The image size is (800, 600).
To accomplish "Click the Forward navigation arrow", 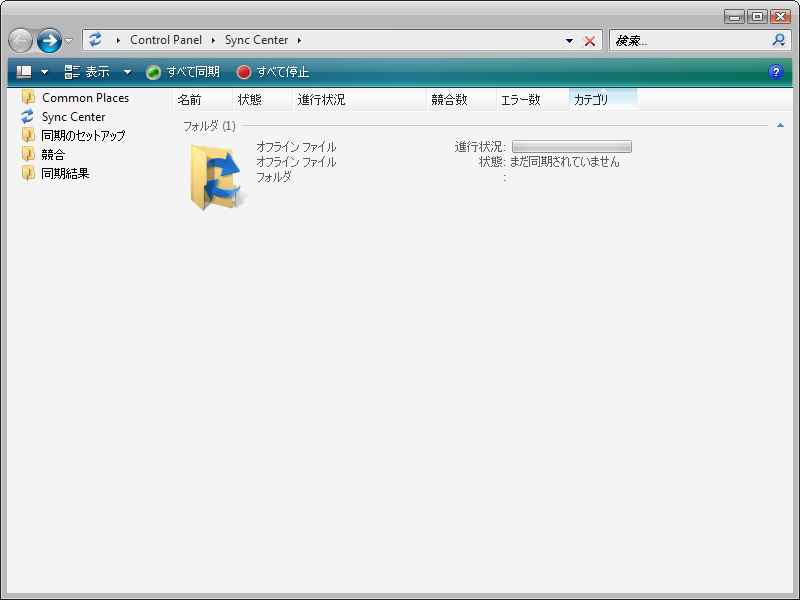I will (49, 41).
